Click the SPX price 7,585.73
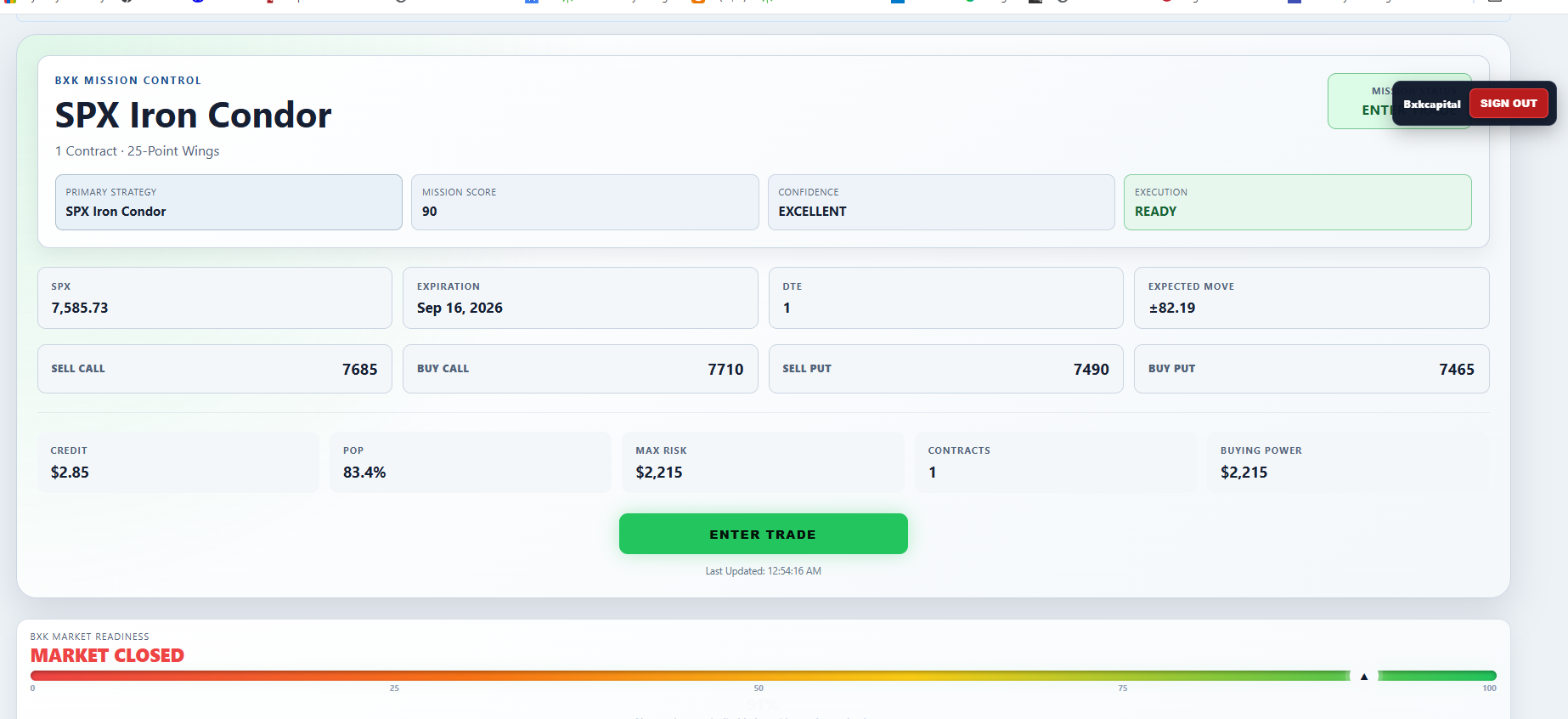This screenshot has height=719, width=1568. pyautogui.click(x=80, y=308)
